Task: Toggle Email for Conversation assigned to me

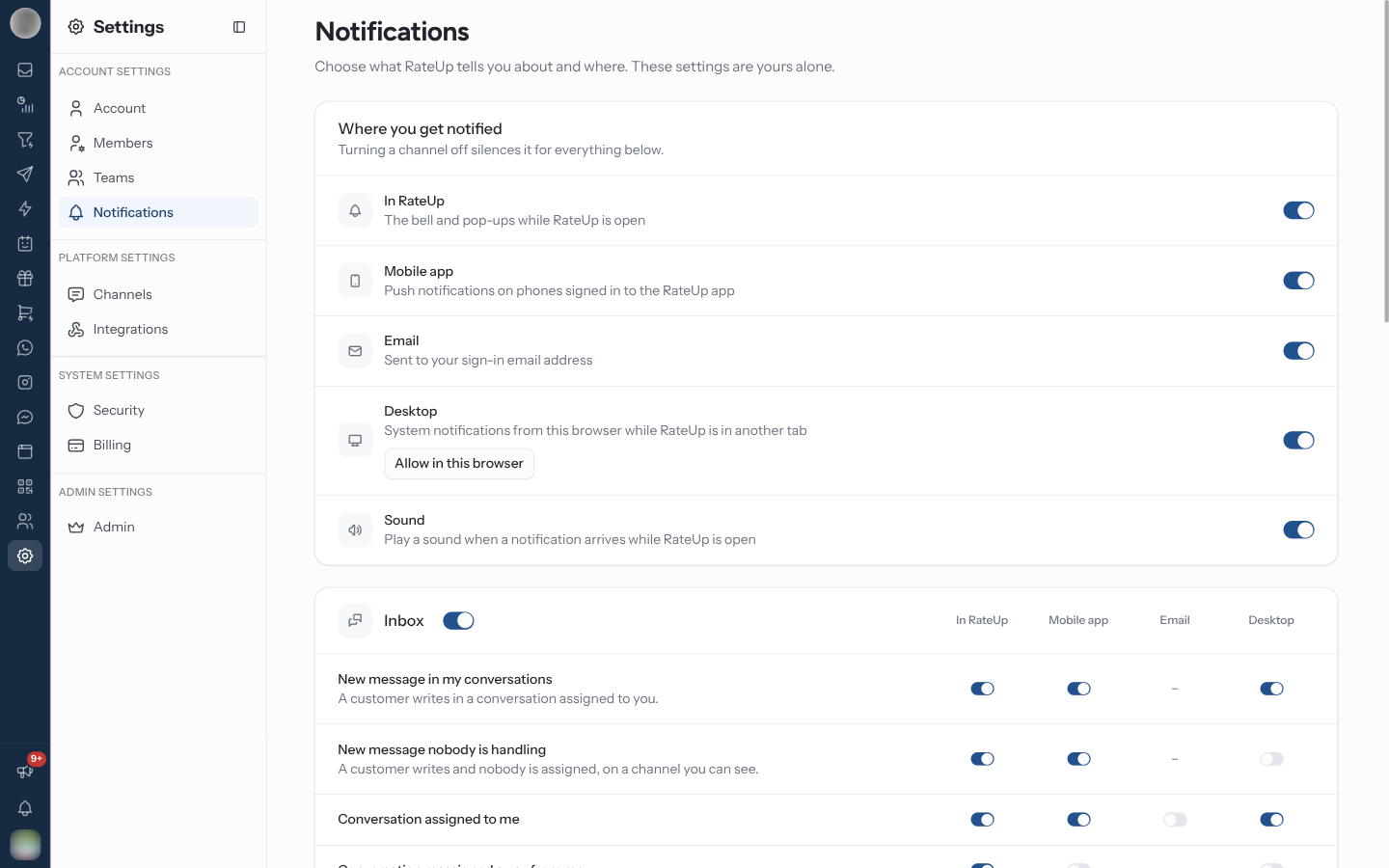Action: tap(1175, 820)
